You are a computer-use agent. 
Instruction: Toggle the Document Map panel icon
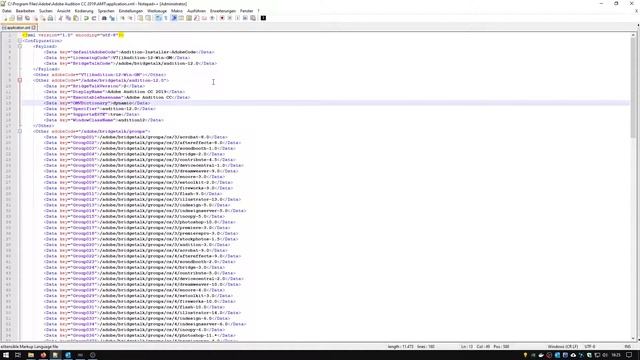coord(189,18)
